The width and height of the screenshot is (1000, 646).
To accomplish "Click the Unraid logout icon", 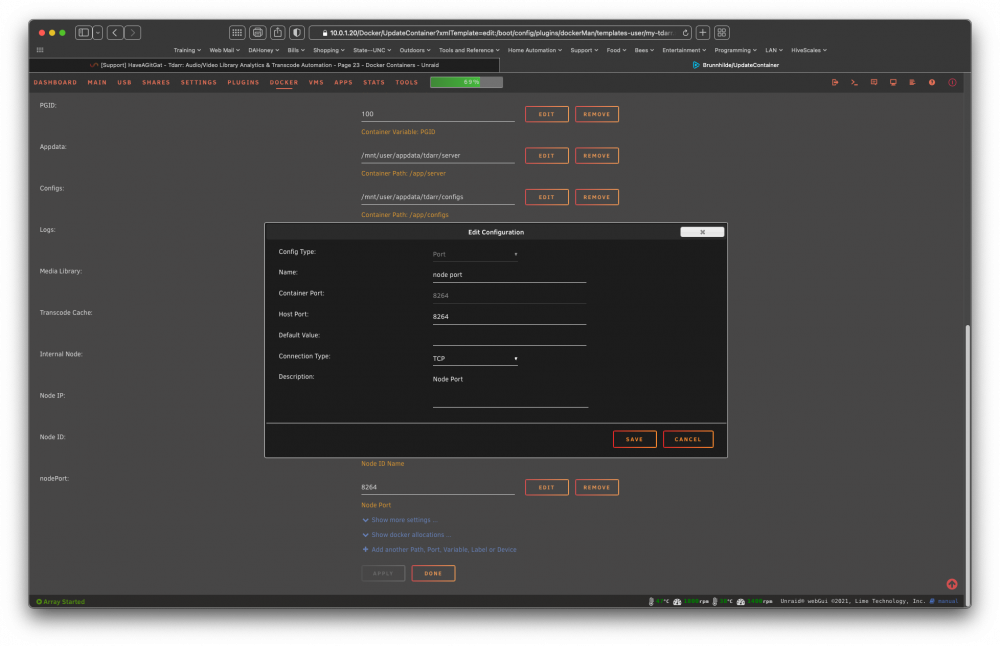I will pos(835,82).
